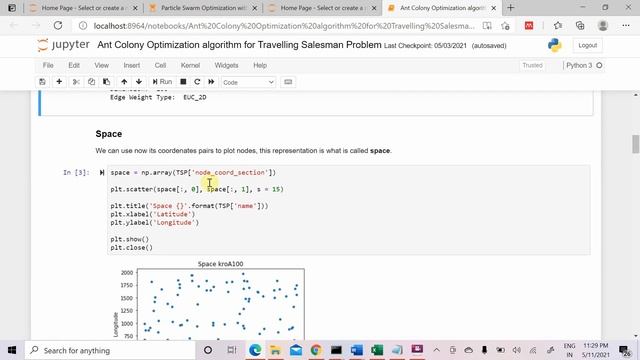Cut selected cells with the scissors icon
Screen dimensions: 640x360
pyautogui.click(x=76, y=82)
